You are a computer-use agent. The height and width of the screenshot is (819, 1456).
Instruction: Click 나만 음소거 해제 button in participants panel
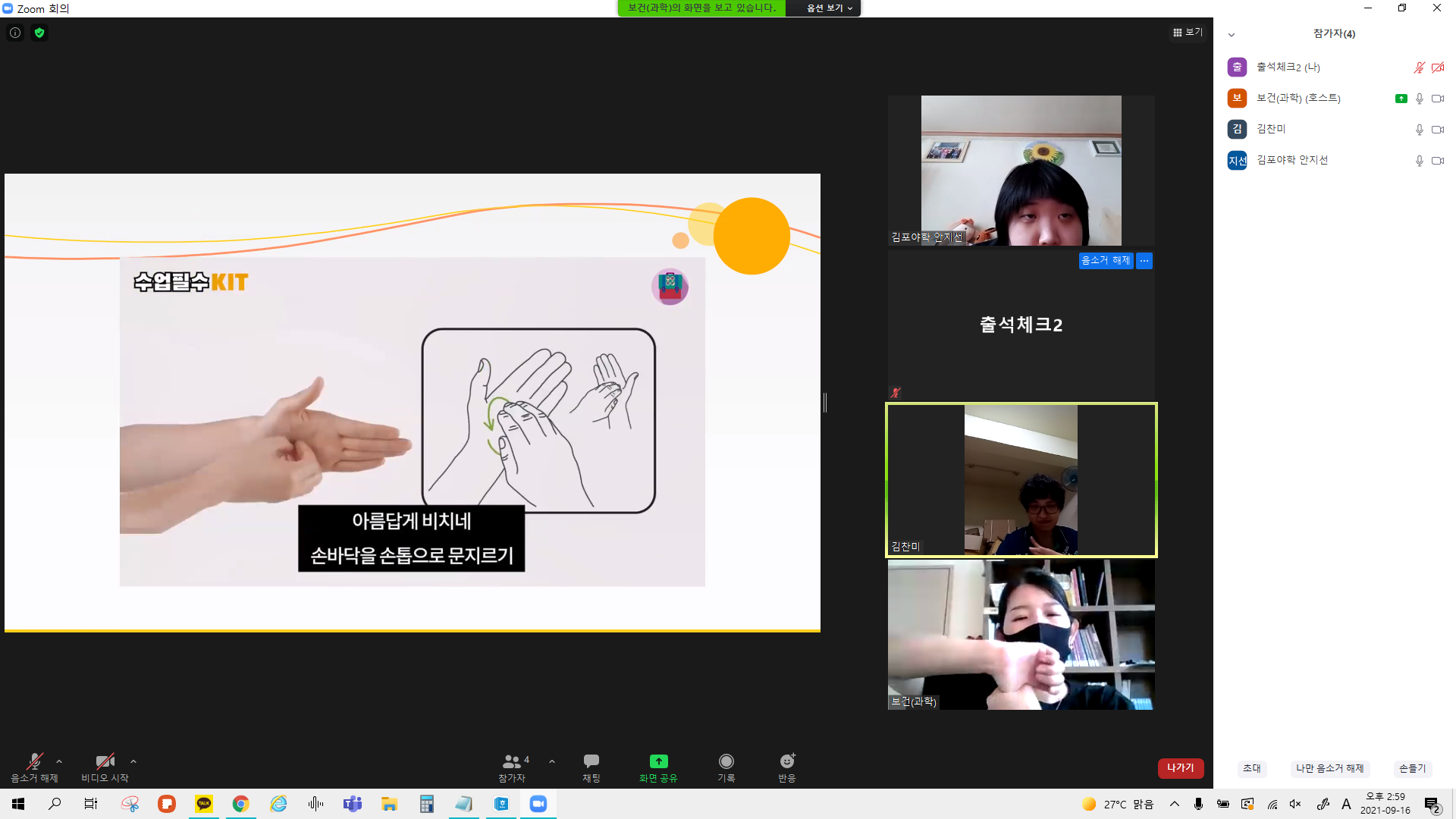point(1329,768)
